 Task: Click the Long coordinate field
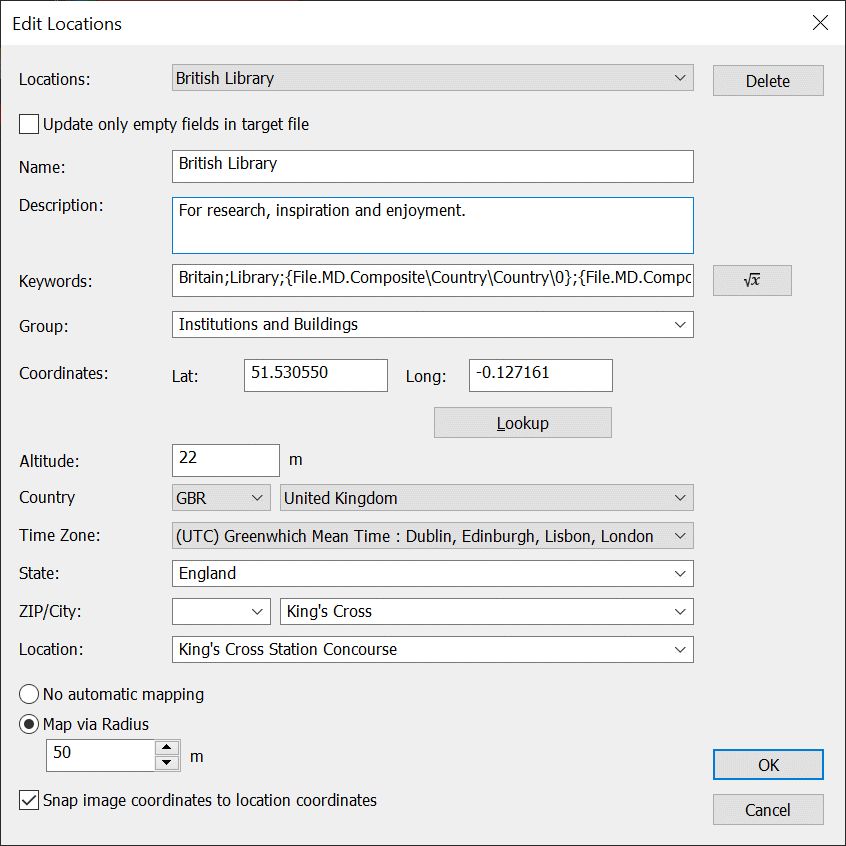click(x=541, y=376)
